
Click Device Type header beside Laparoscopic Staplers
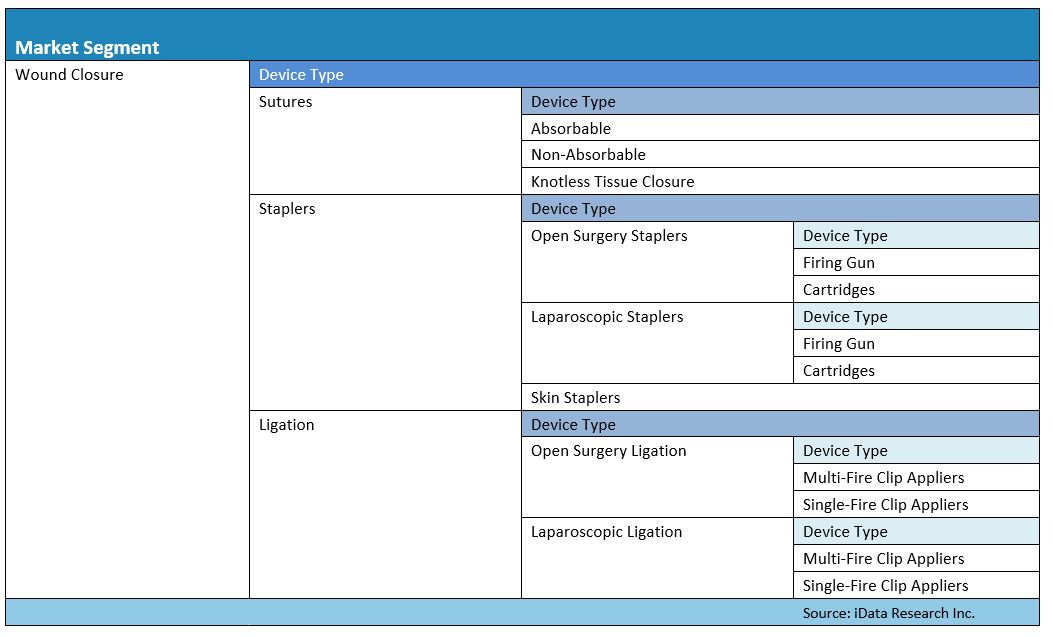(x=917, y=316)
